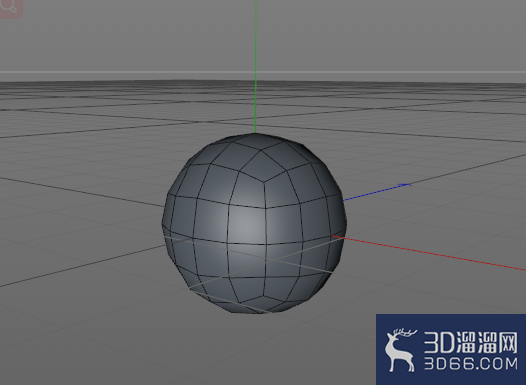
Task: Click the magnifier zoom icon
Action: [9, 7]
